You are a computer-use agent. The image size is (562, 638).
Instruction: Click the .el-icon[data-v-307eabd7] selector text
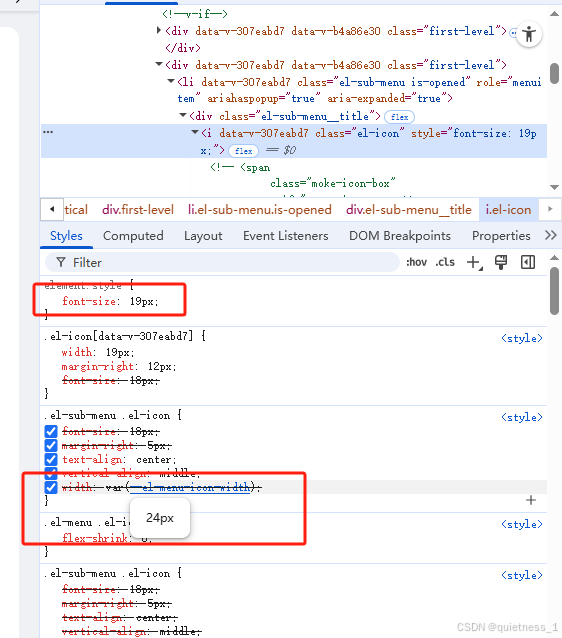(121, 336)
